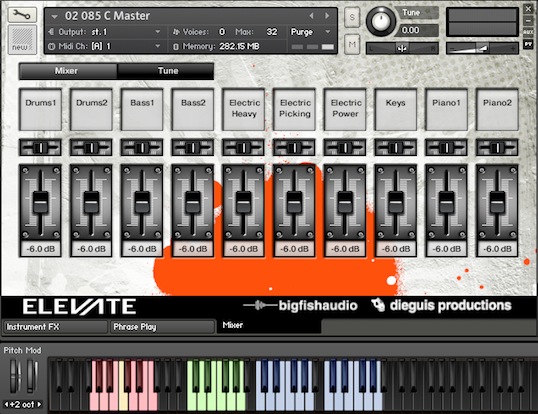The image size is (538, 414).
Task: Click the Tune knob
Action: coord(381,21)
